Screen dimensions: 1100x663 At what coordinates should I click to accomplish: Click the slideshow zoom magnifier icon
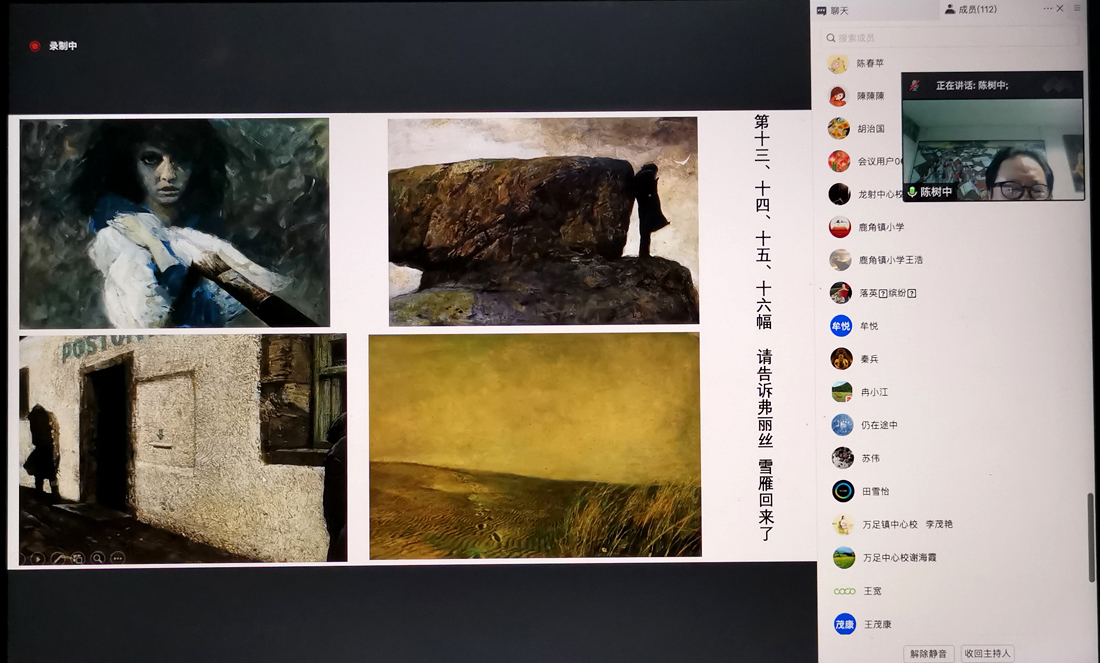[98, 558]
